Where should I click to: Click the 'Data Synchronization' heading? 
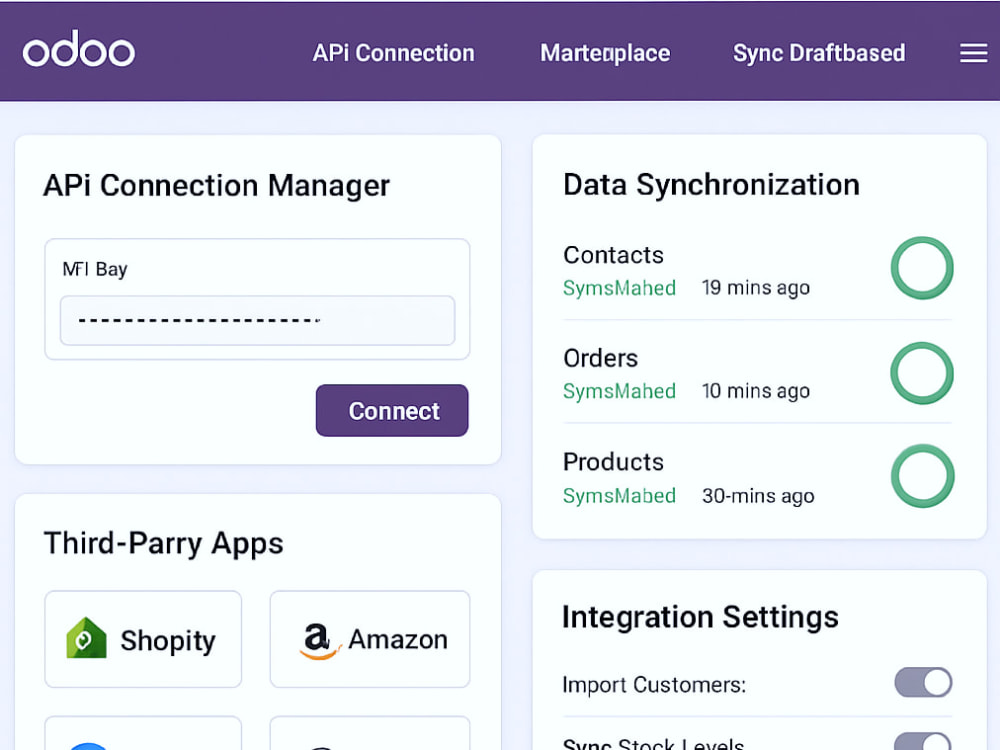711,186
